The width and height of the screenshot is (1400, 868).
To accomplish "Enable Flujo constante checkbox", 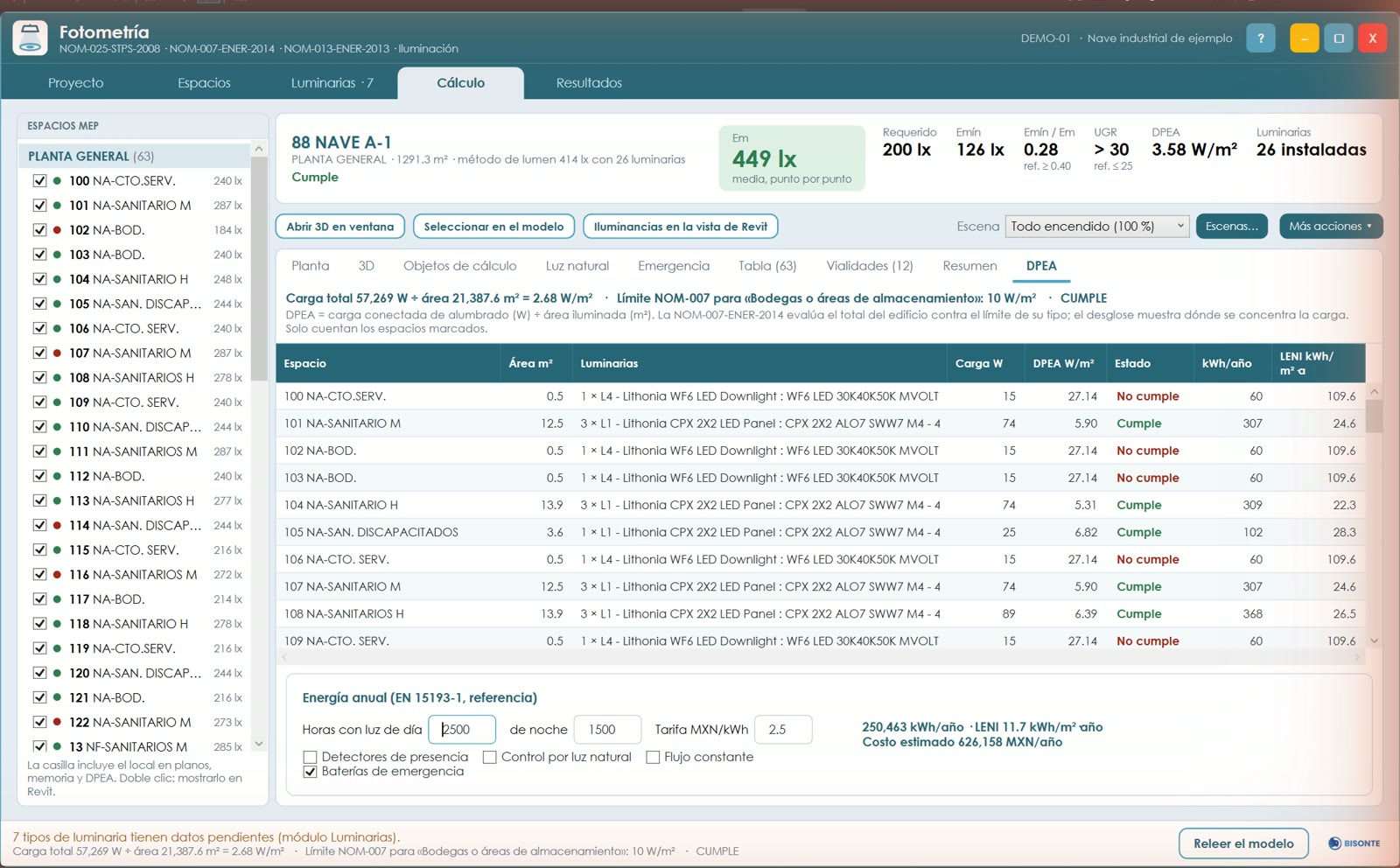I will pos(653,757).
